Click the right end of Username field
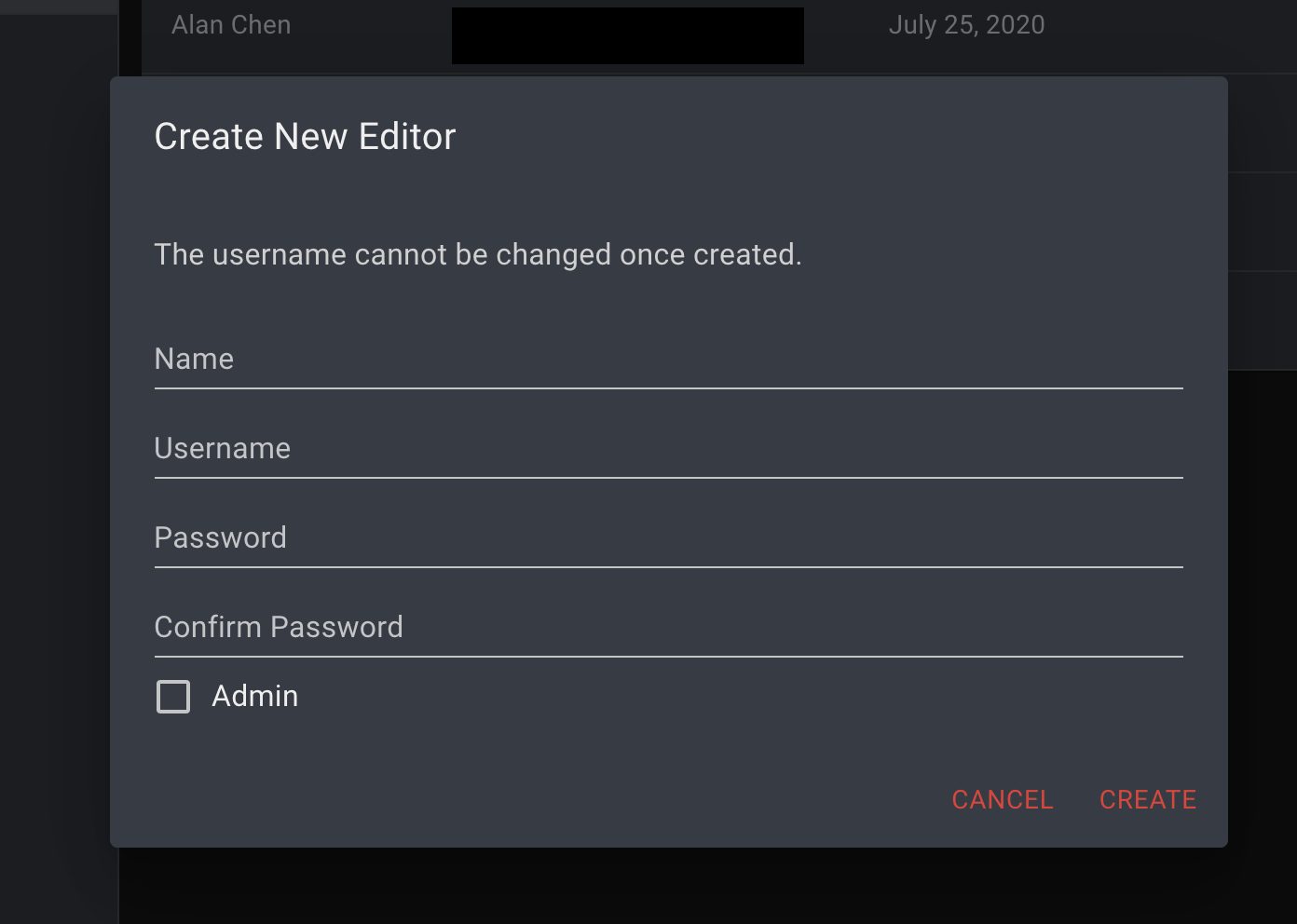The height and width of the screenshot is (924, 1297). click(1155, 450)
